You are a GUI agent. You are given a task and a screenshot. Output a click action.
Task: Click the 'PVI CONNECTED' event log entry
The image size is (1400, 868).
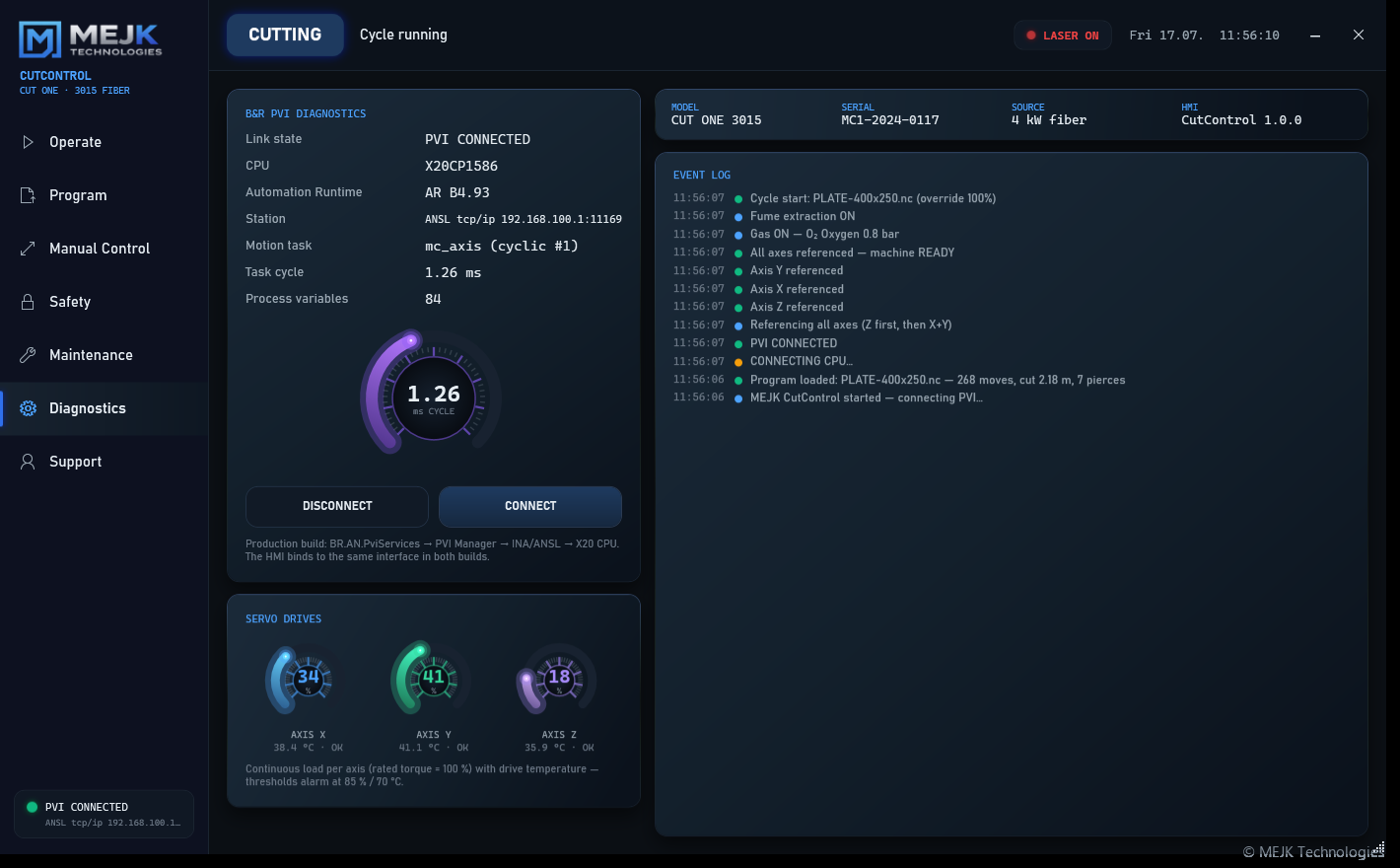[794, 343]
